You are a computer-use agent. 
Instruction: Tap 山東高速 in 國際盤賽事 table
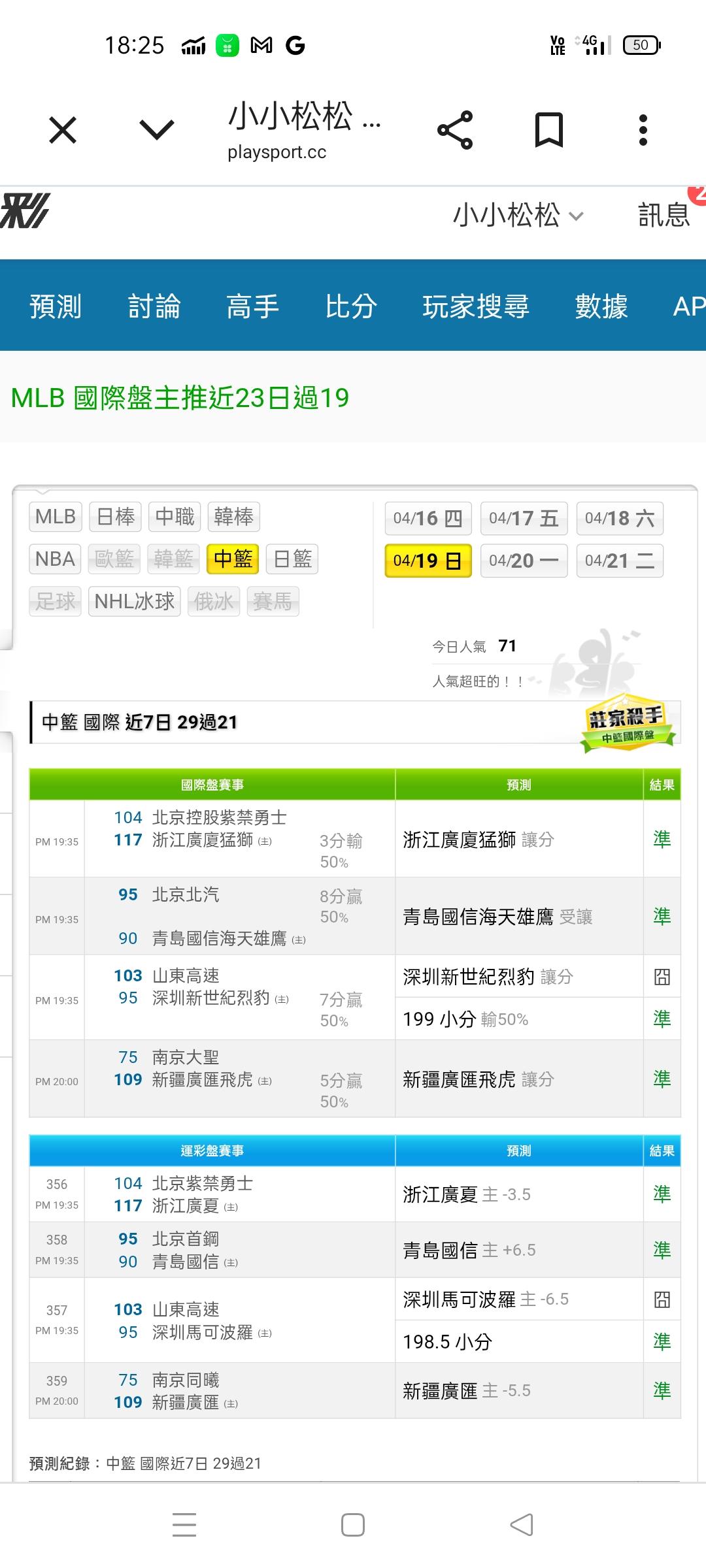186,975
